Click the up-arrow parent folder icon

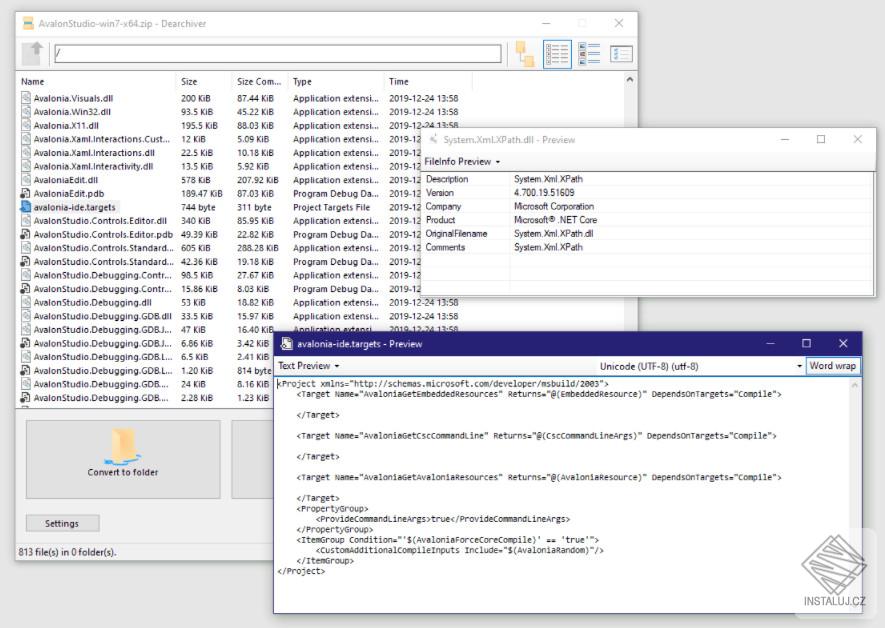click(x=33, y=54)
